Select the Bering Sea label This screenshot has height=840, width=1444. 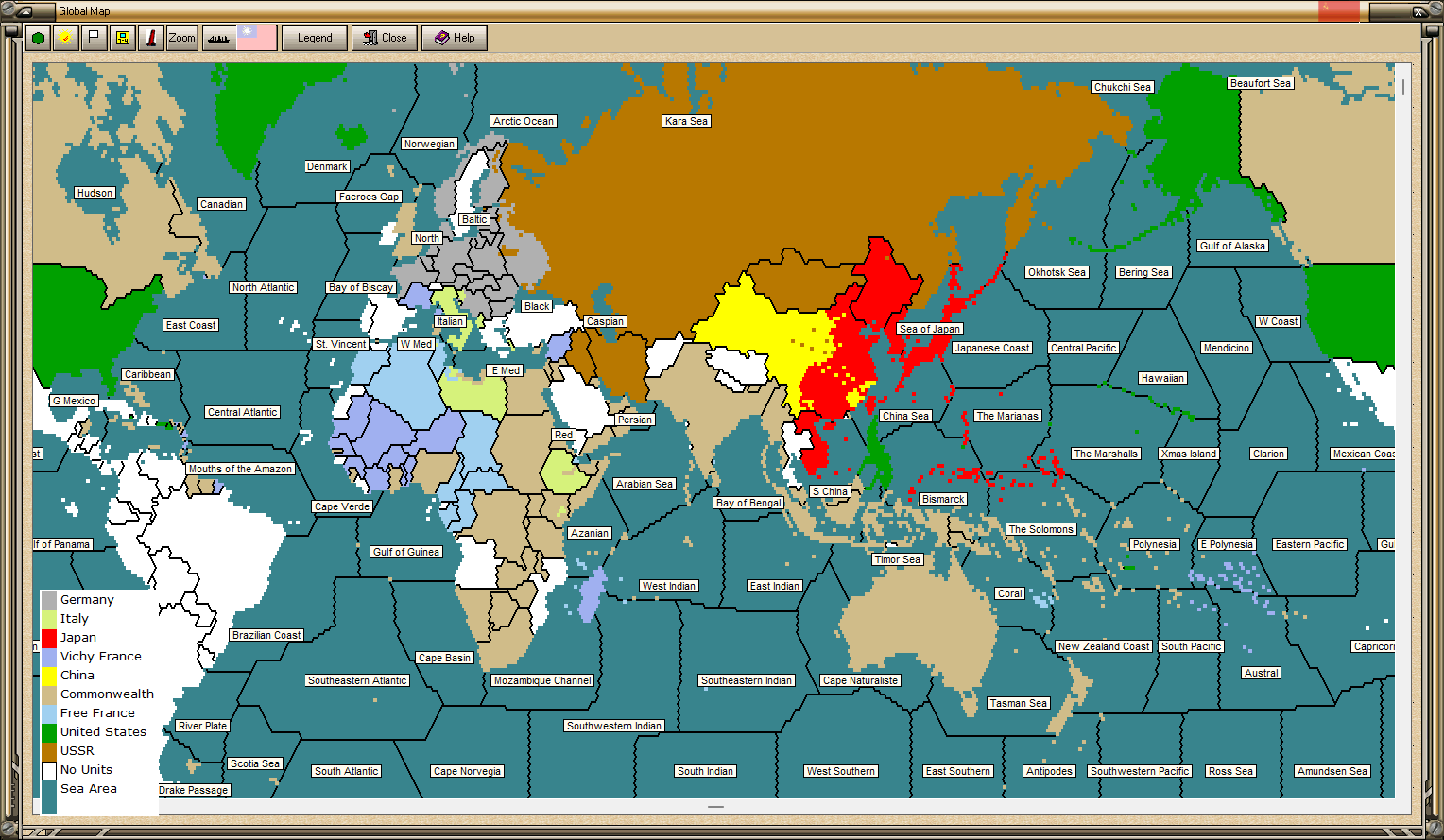tap(1144, 272)
